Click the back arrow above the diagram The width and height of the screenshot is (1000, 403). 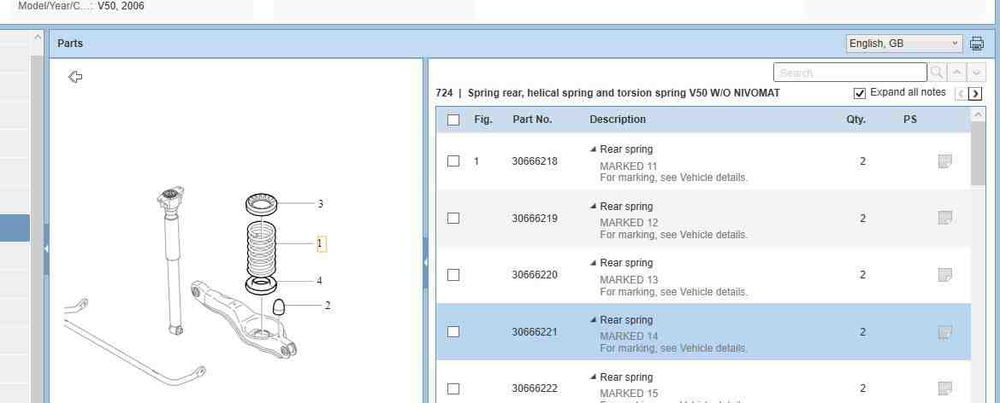pyautogui.click(x=75, y=77)
